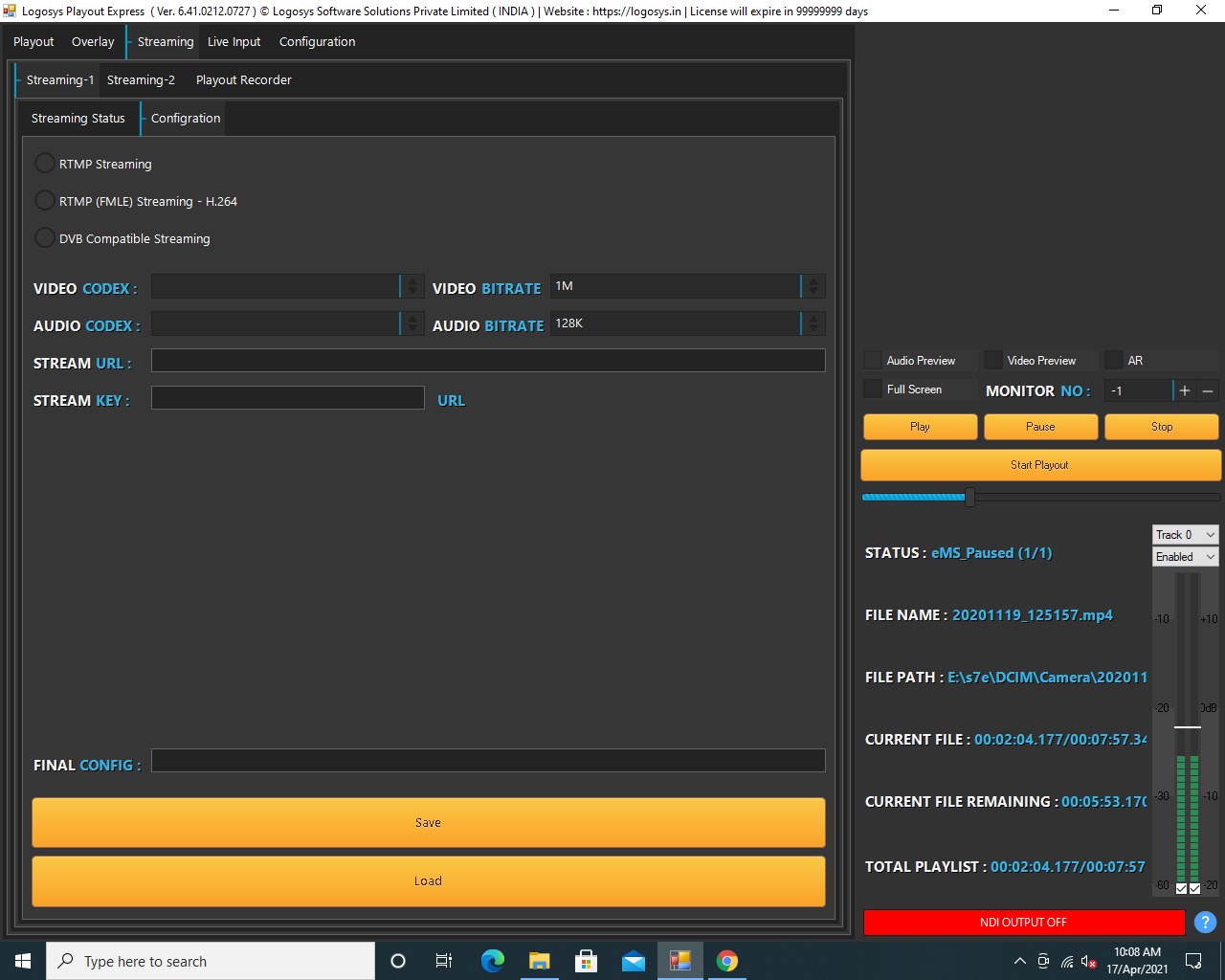Open Video Bitrate 1M dropdown
The height and width of the screenshot is (980, 1225).
pyautogui.click(x=687, y=286)
